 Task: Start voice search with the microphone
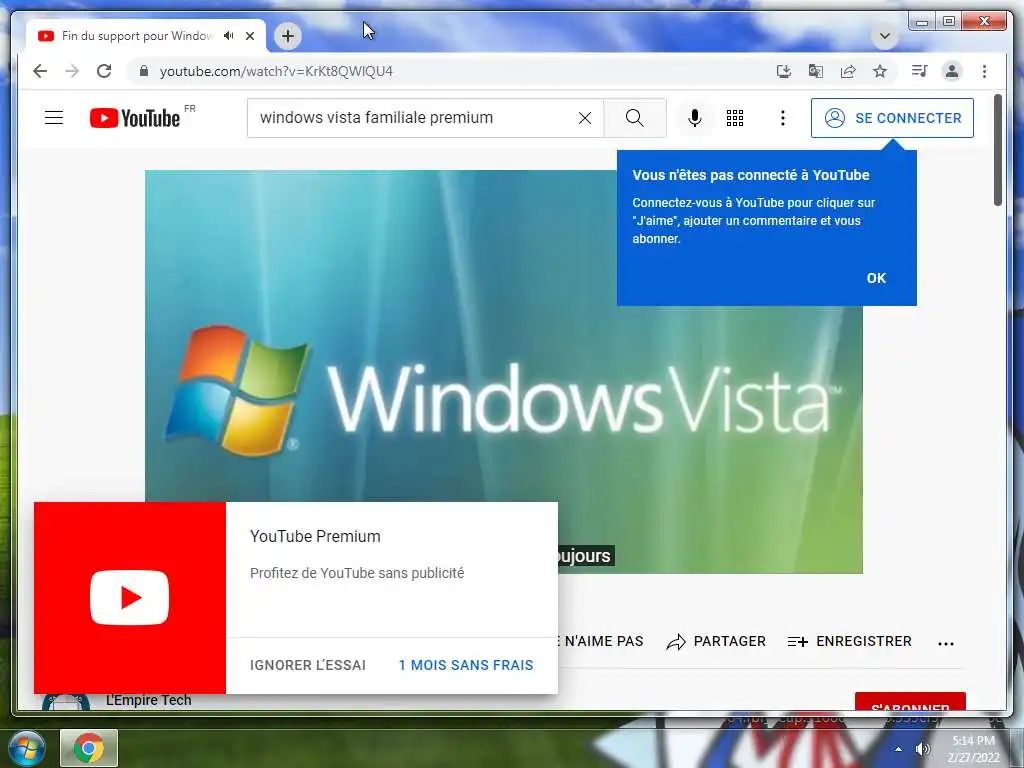tap(695, 118)
